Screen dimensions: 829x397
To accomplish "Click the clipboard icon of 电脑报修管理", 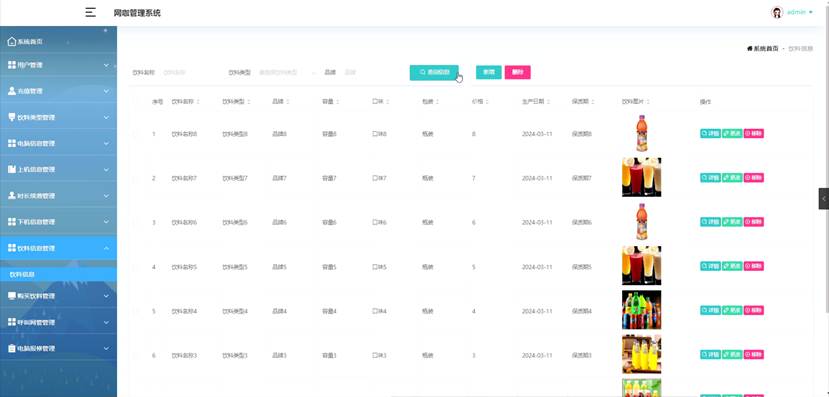I will pyautogui.click(x=12, y=348).
